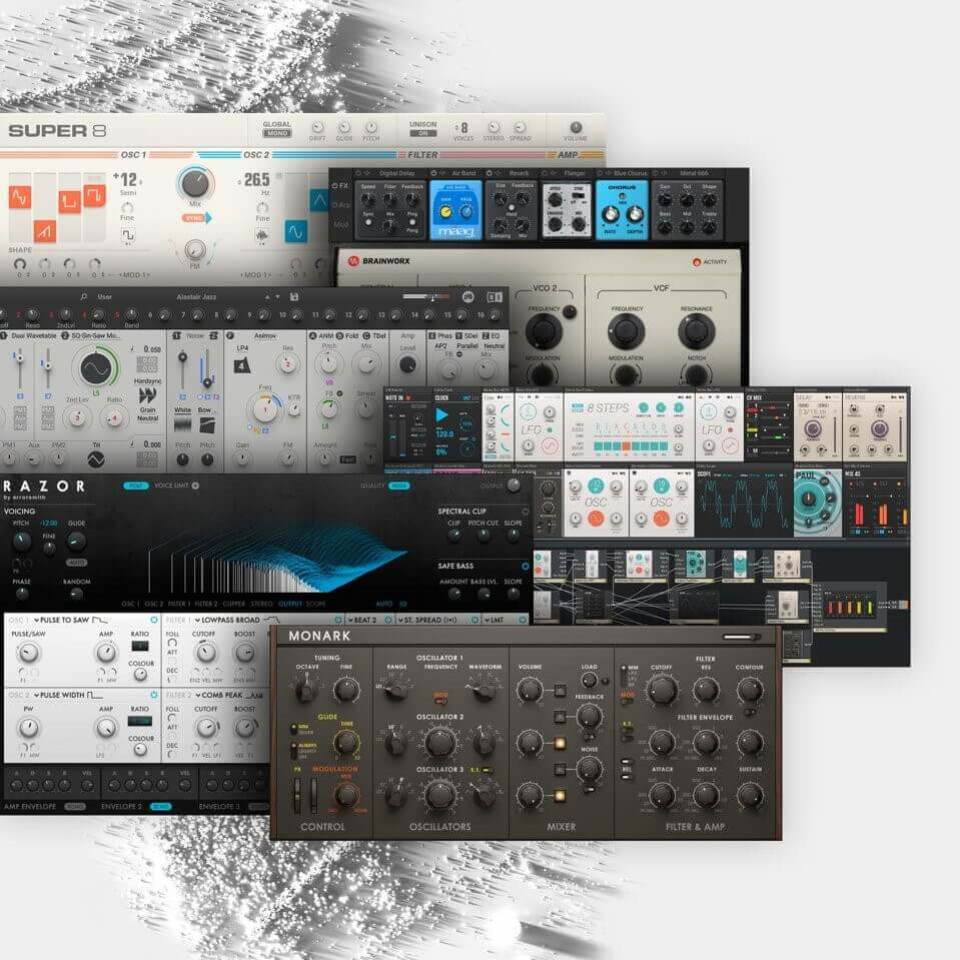Select the sawtooth wave tile in Super 8 OSC 1
This screenshot has width=960, height=960.
tap(45, 229)
